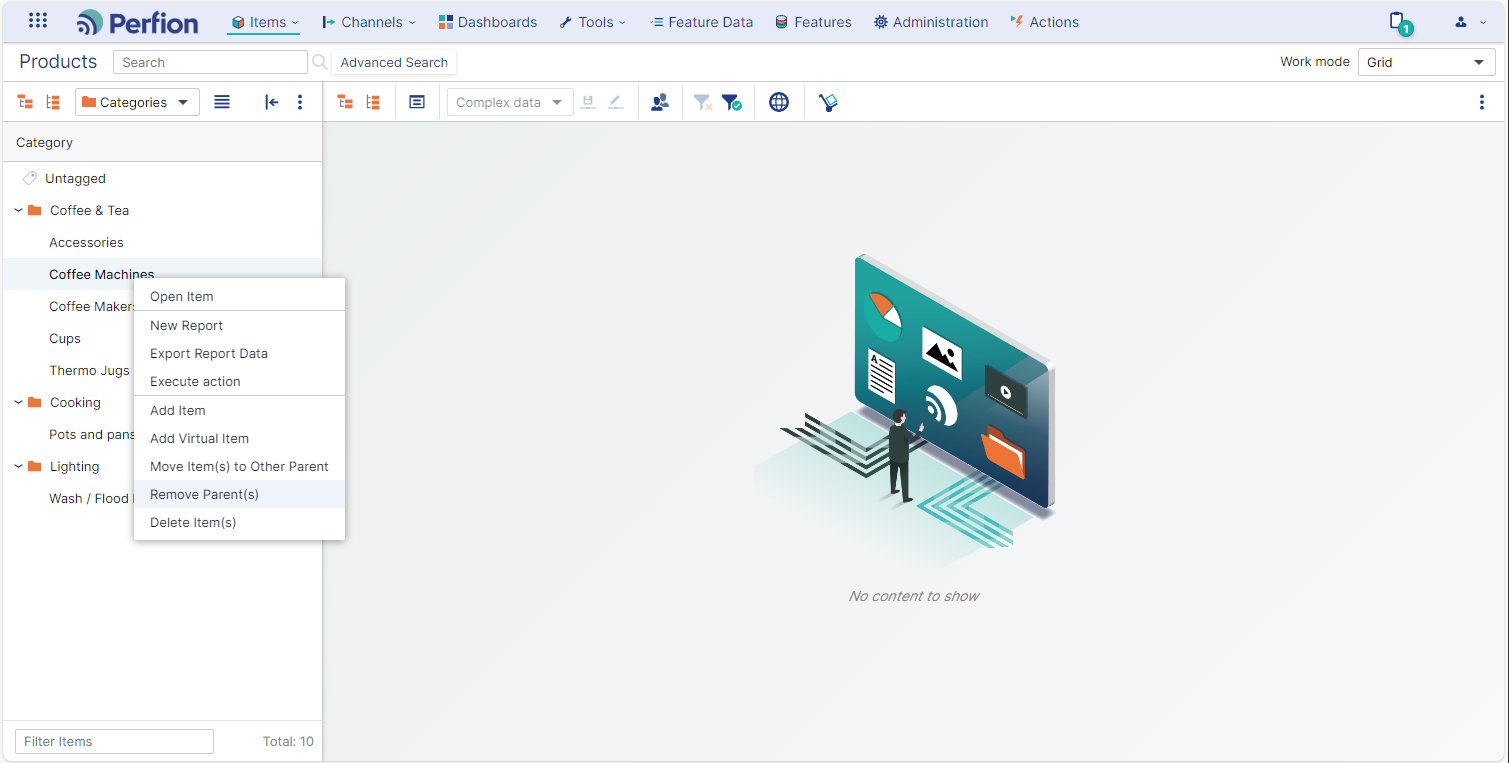Open the Channels menu
Image resolution: width=1509 pixels, height=763 pixels.
click(369, 22)
